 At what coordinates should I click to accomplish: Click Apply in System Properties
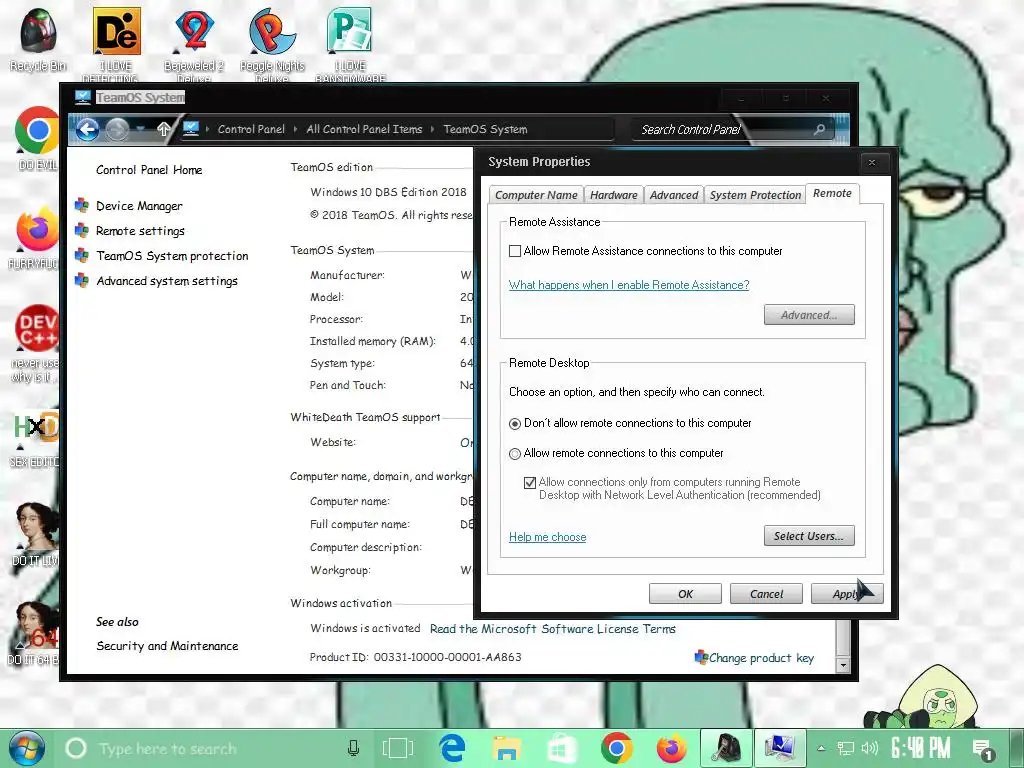(847, 594)
